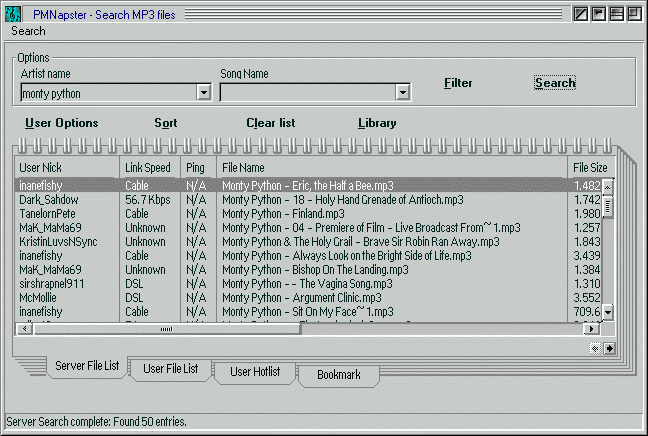Select Argument Clinic.mp3 file

coord(302,298)
